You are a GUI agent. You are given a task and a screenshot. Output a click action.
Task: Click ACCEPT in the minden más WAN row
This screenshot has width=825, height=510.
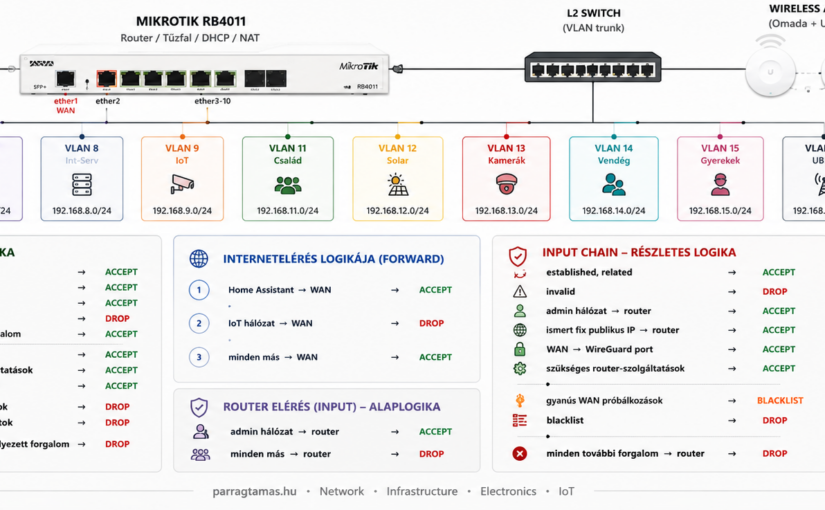point(435,357)
